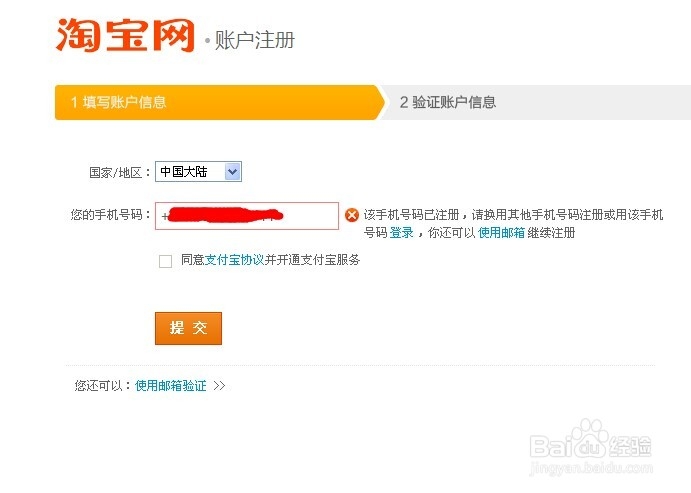Click the 您的手机号码 field label
691x493 pixels.
(110, 215)
